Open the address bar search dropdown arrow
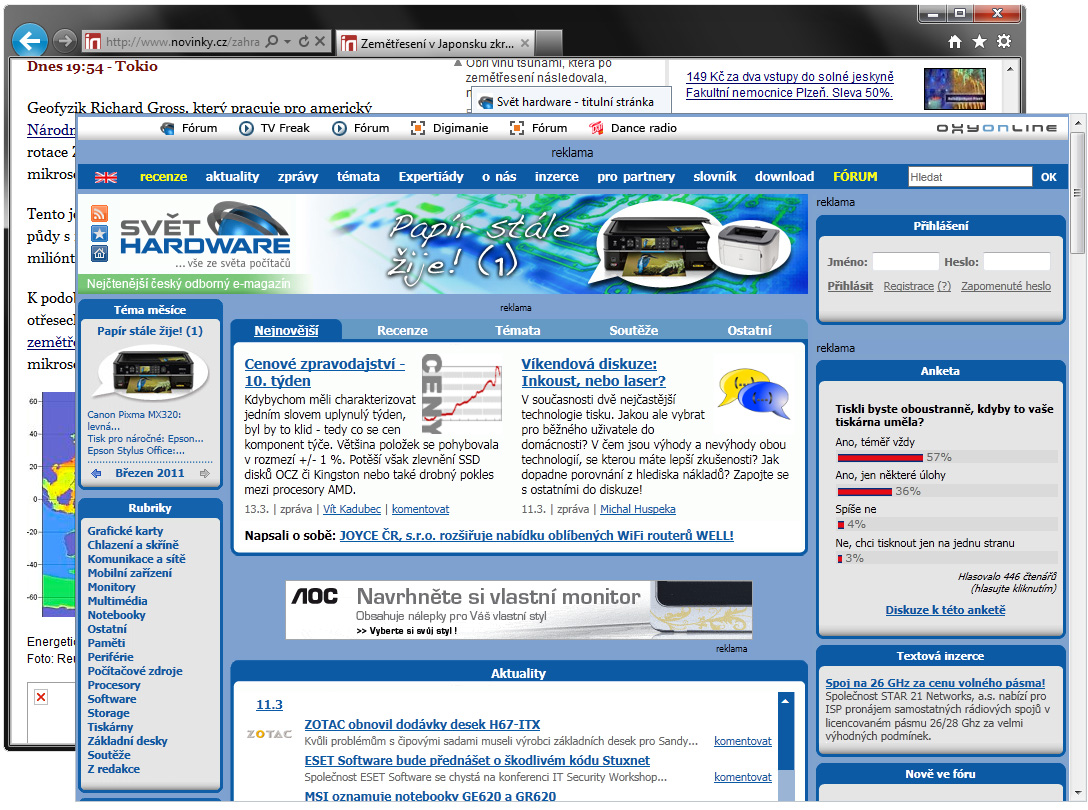Viewport: 1088px width, 810px height. tap(287, 42)
